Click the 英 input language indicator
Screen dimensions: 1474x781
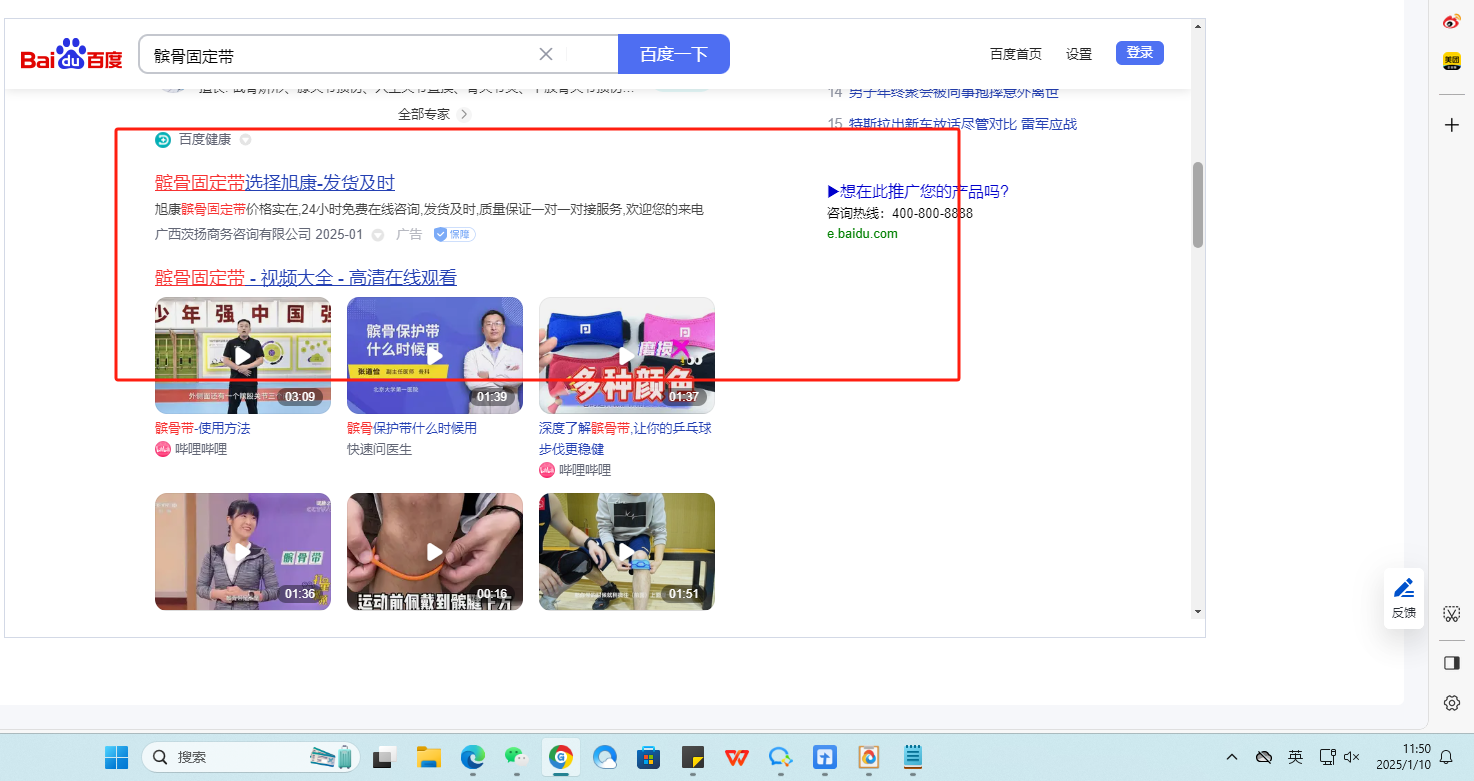[x=1295, y=757]
